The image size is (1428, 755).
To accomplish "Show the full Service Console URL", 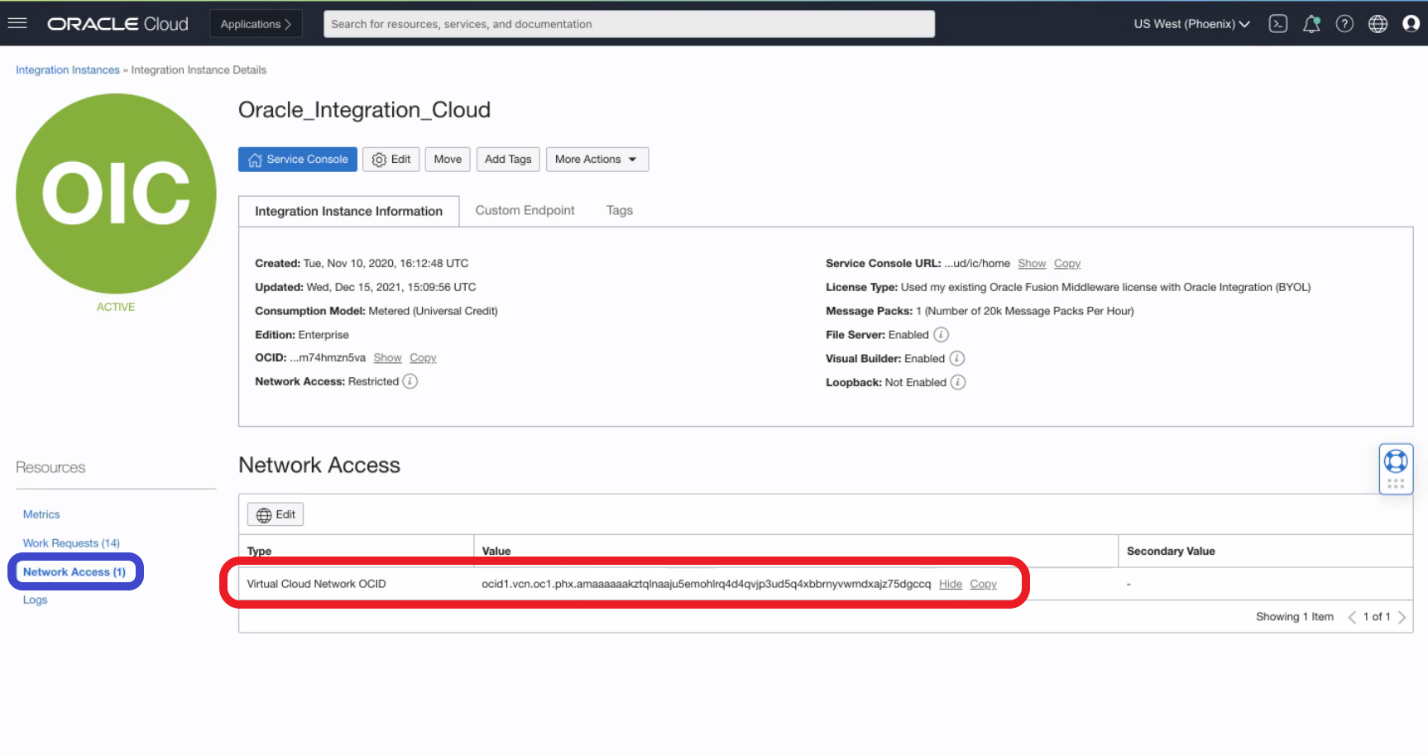I will click(1032, 264).
